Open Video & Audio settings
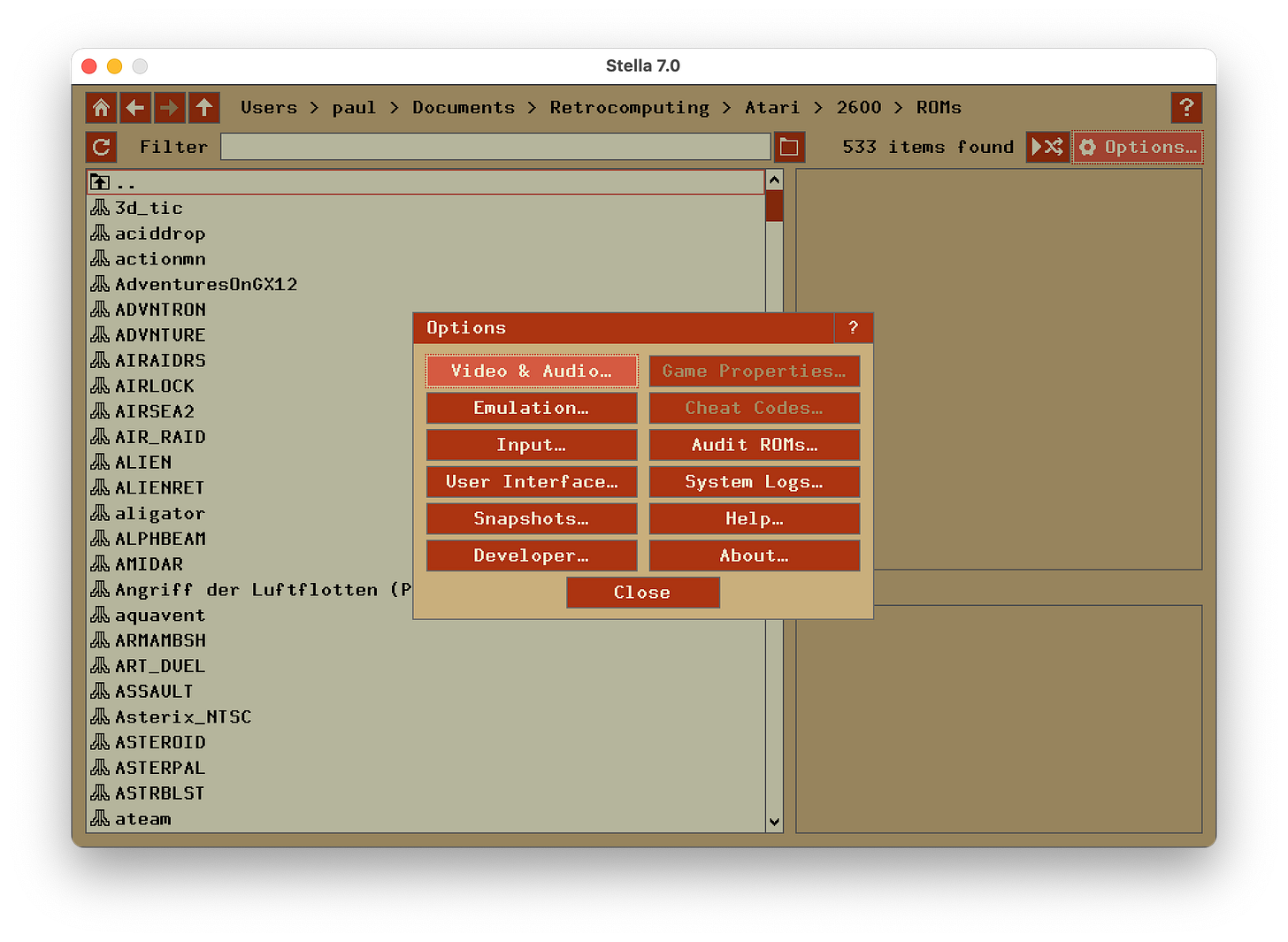Screen dimensions: 1288x942 532,371
